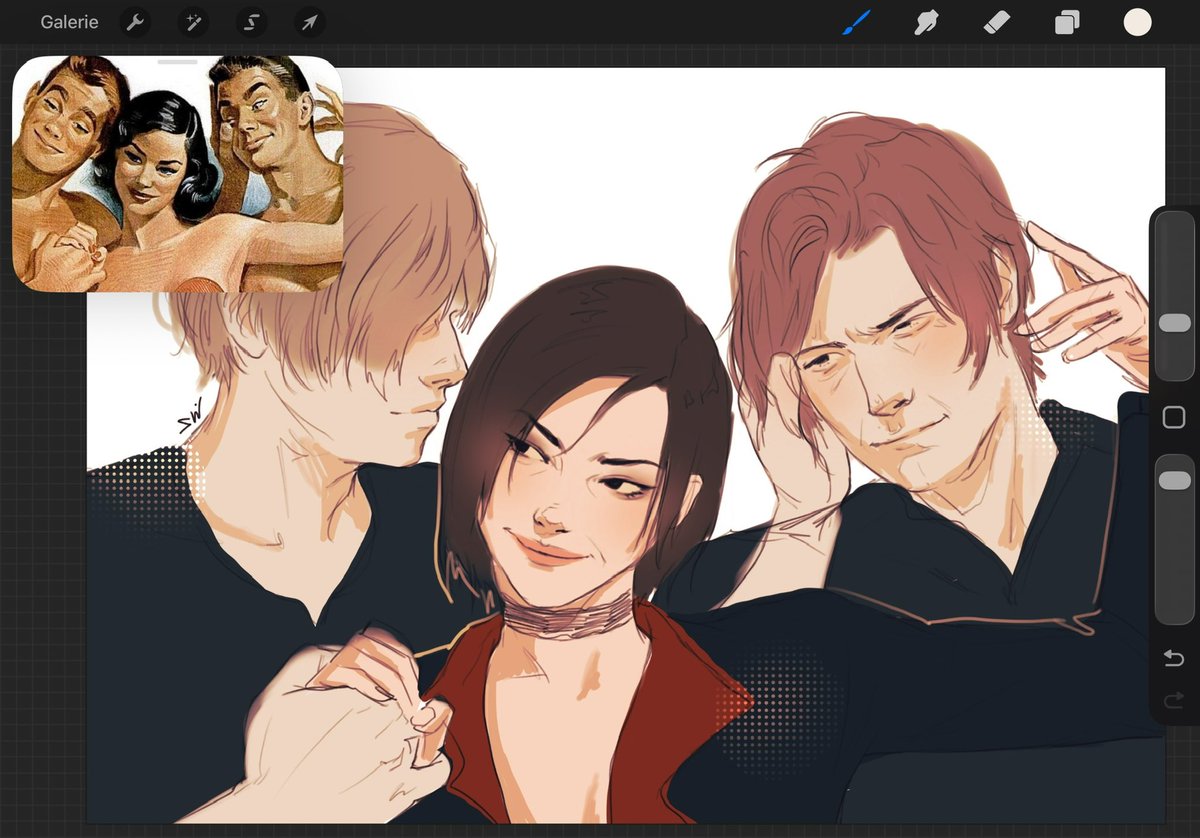Select the Transform arrow tool
This screenshot has height=838, width=1200.
click(310, 22)
